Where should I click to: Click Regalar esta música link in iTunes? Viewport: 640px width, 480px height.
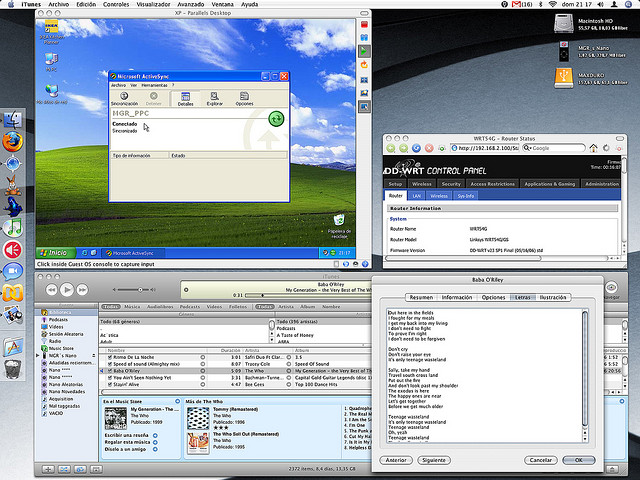(127, 442)
